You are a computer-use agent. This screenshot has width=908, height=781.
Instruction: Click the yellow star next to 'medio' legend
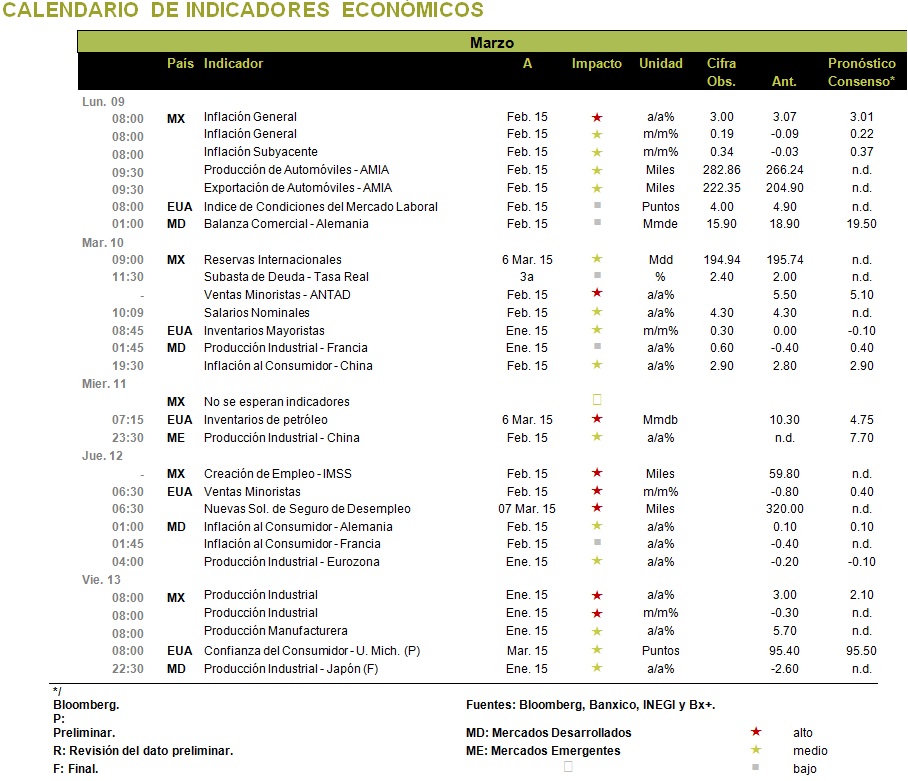756,750
